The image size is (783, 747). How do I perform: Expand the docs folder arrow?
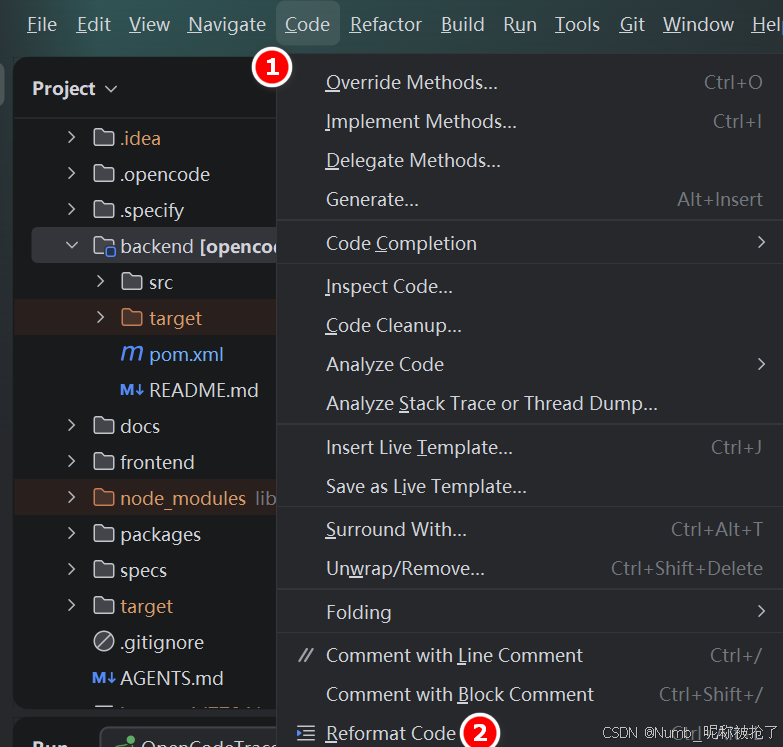(71, 425)
